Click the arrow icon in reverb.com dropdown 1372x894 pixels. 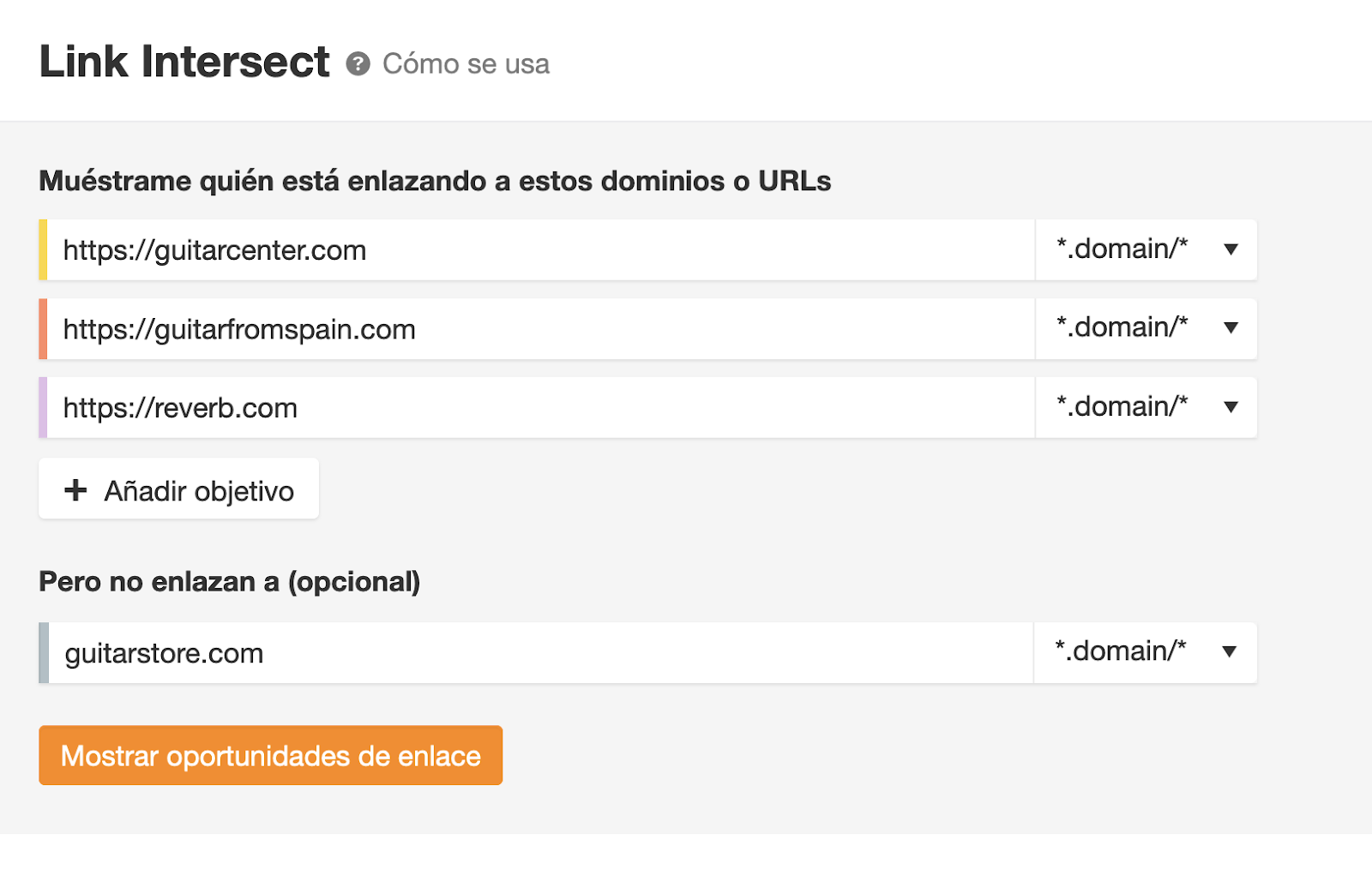(x=1231, y=407)
